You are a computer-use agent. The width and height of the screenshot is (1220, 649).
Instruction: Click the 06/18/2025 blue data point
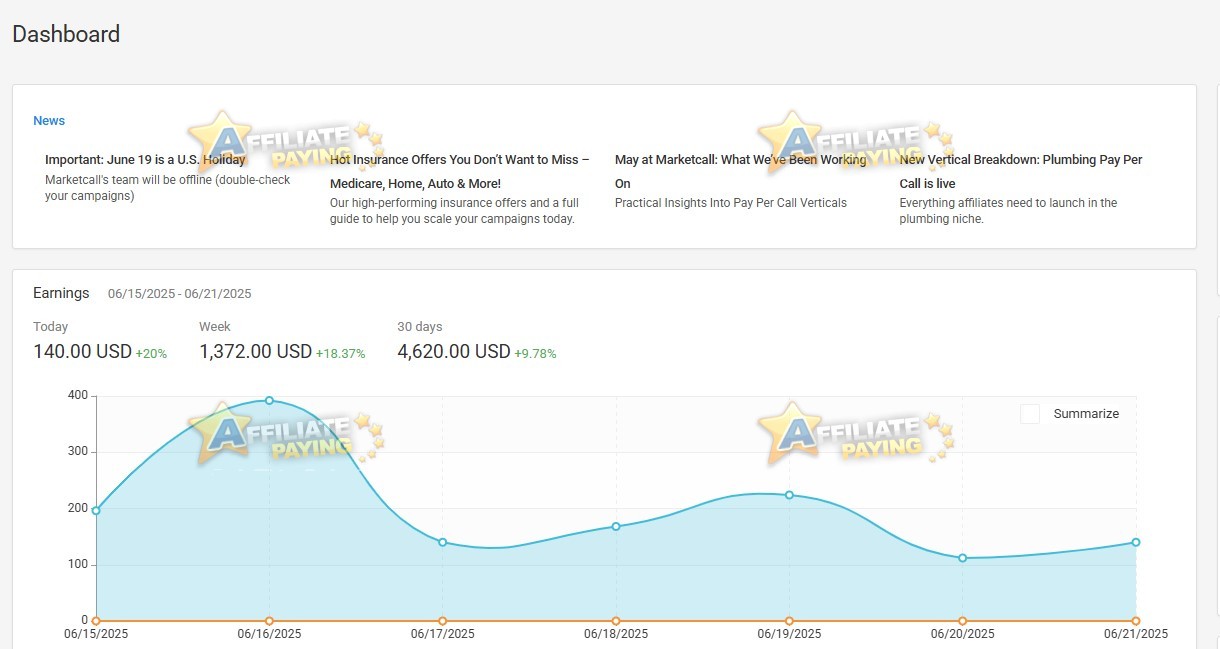click(x=616, y=526)
